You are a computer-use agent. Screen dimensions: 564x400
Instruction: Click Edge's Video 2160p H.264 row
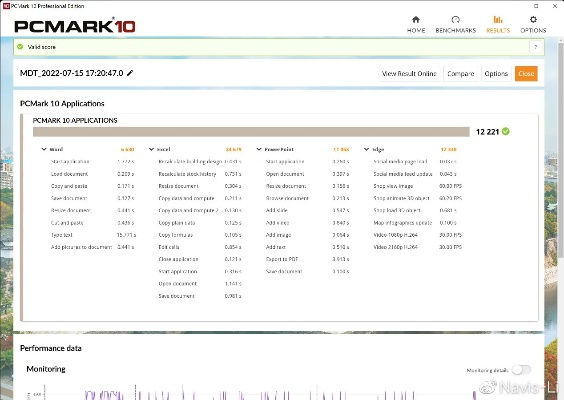click(417, 247)
